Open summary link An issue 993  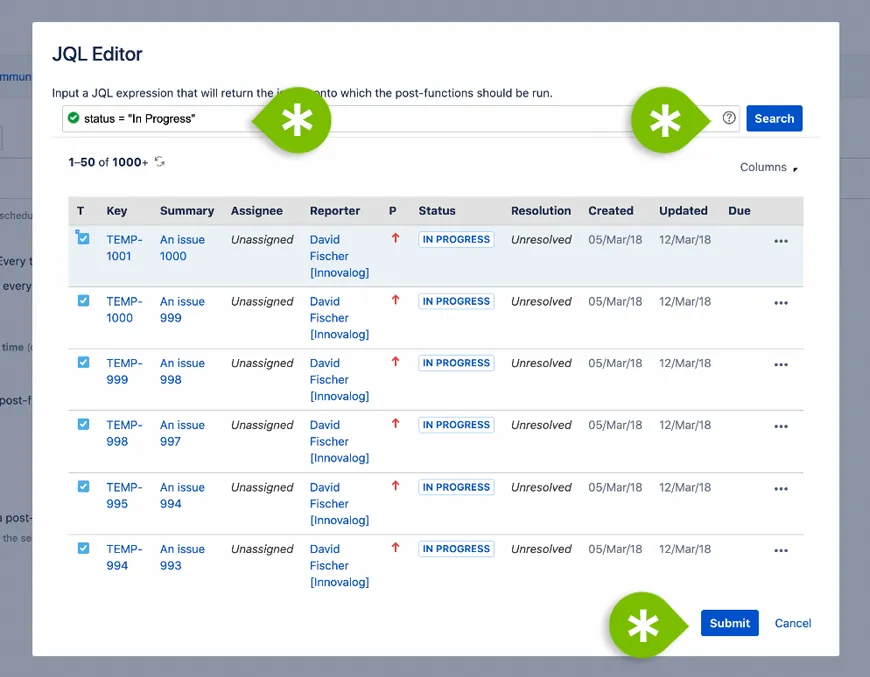coord(182,557)
